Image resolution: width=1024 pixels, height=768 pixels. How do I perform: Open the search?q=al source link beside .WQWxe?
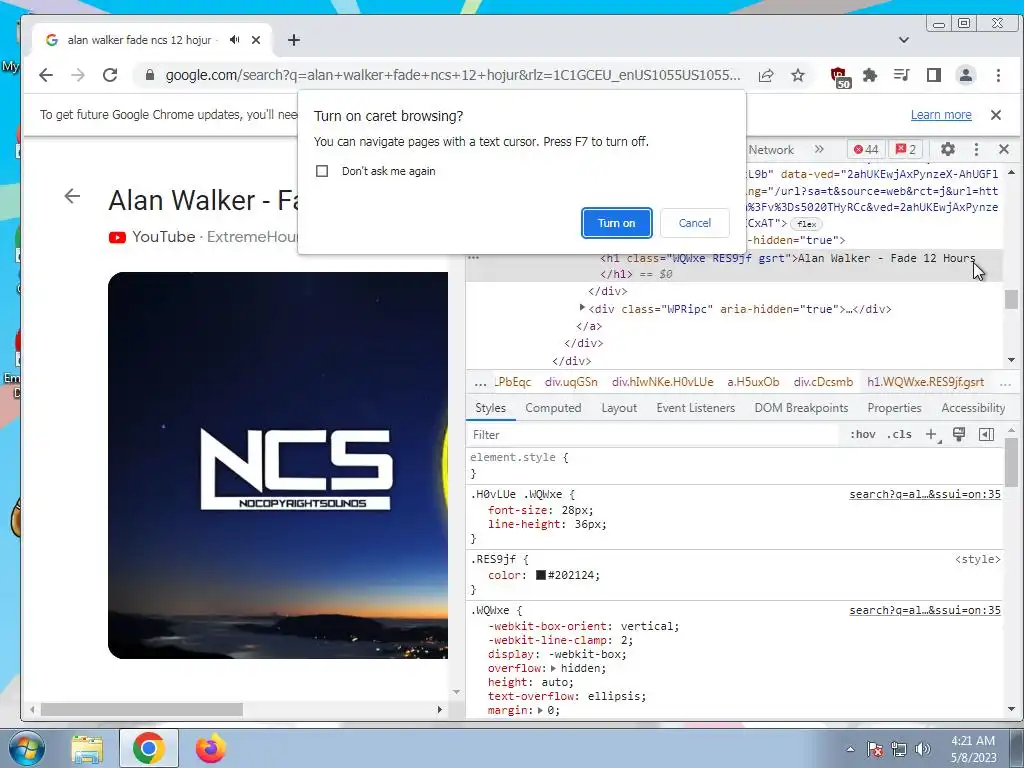(925, 611)
